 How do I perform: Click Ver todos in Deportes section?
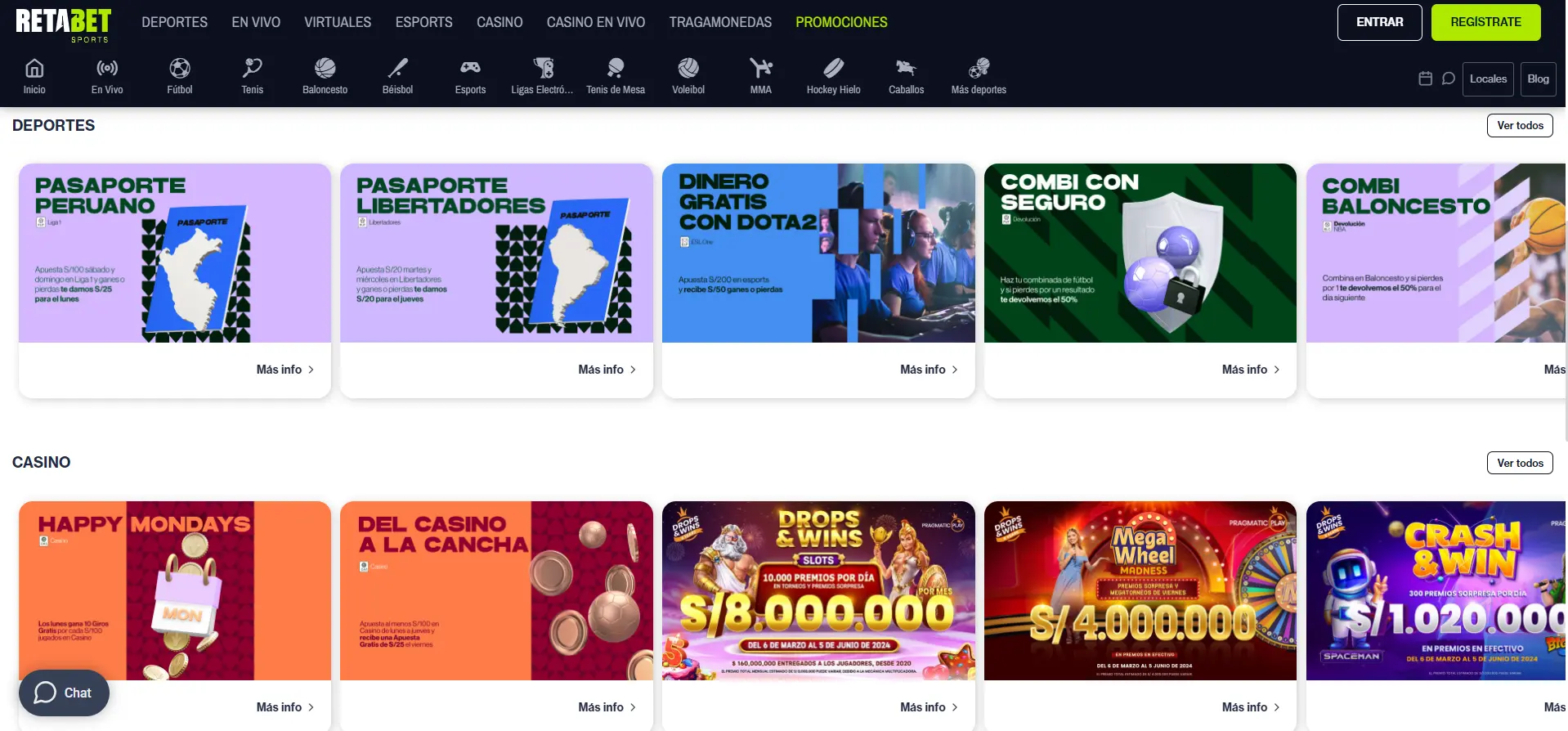[x=1520, y=125]
